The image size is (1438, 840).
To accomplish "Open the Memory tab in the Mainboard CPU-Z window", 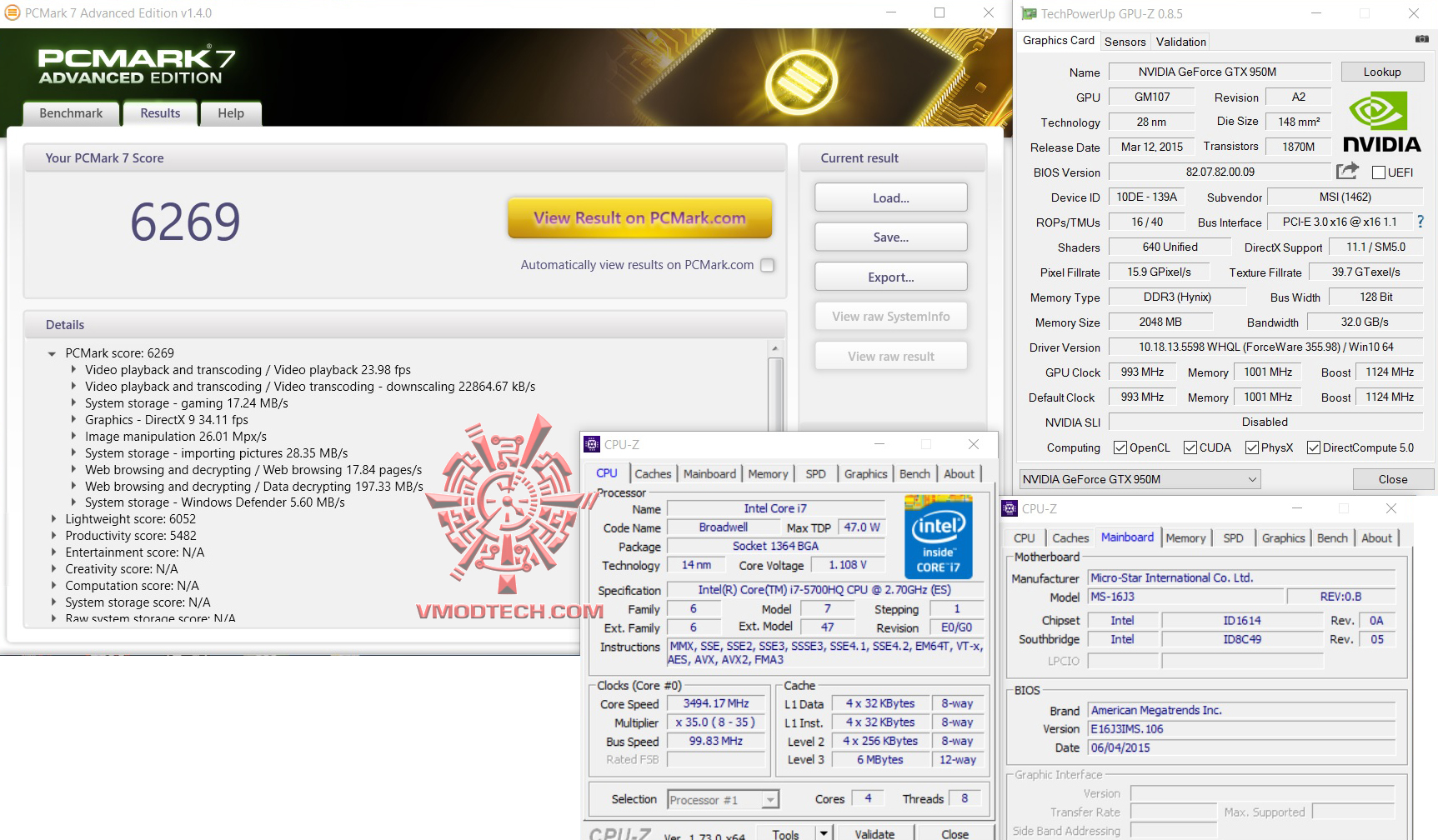I will 1185,538.
